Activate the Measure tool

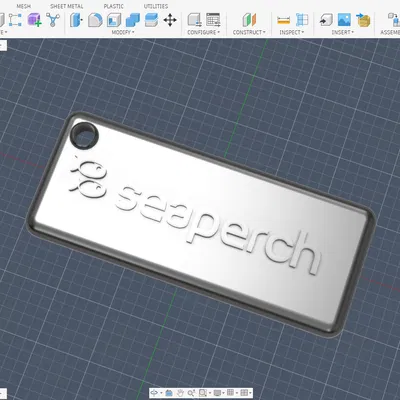pyautogui.click(x=283, y=20)
